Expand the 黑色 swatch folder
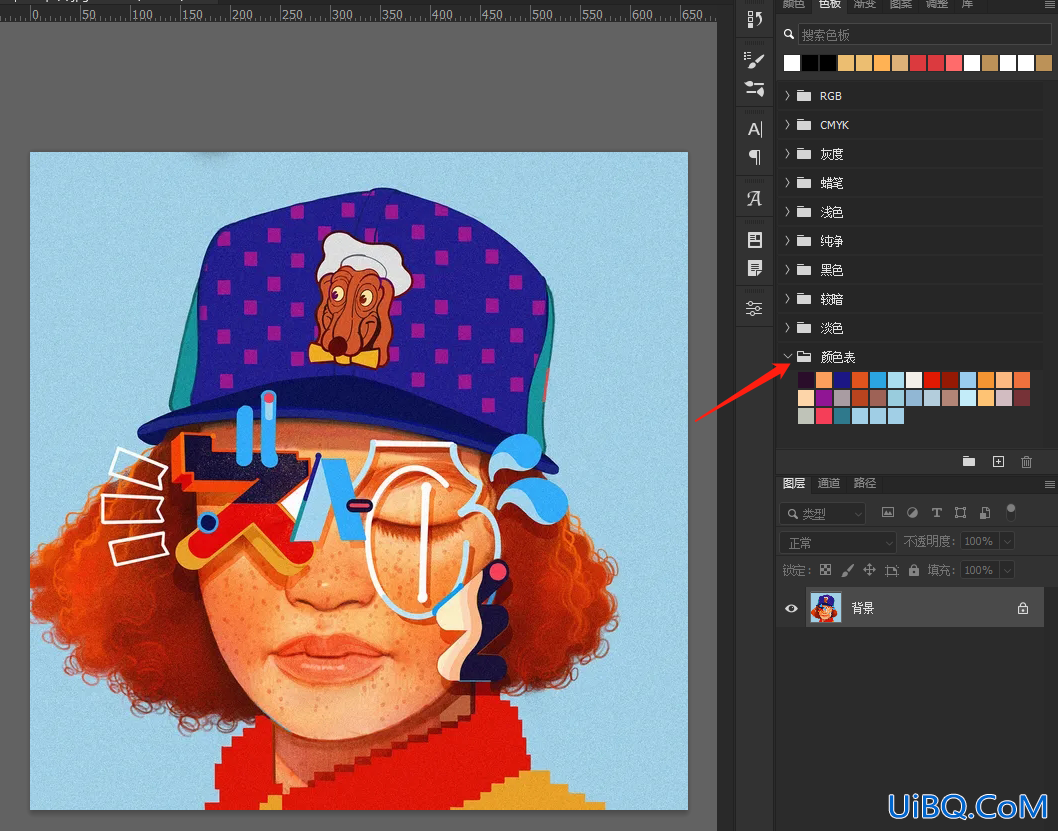The image size is (1058, 831). click(x=787, y=270)
